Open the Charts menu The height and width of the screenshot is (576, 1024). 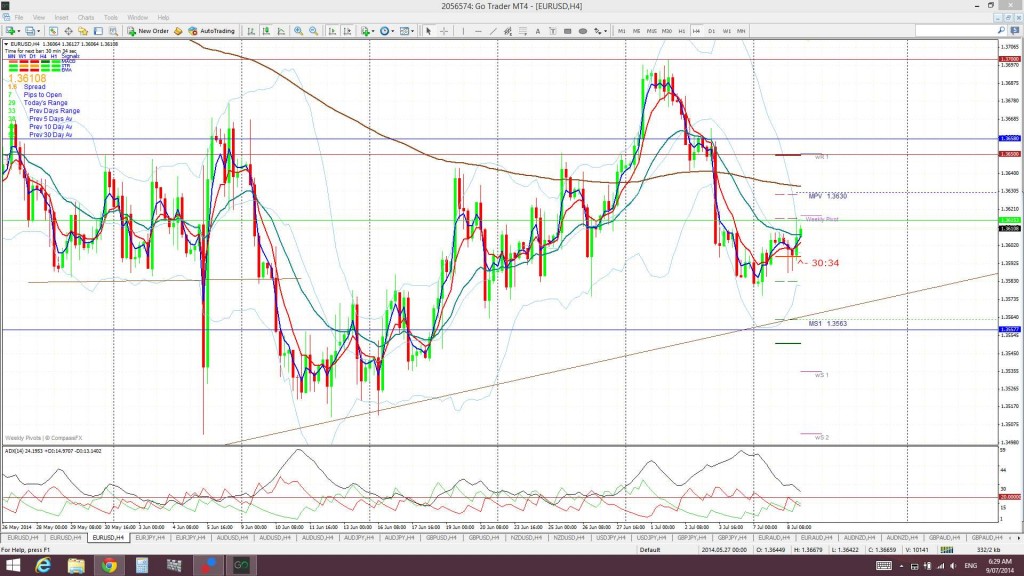(x=86, y=18)
